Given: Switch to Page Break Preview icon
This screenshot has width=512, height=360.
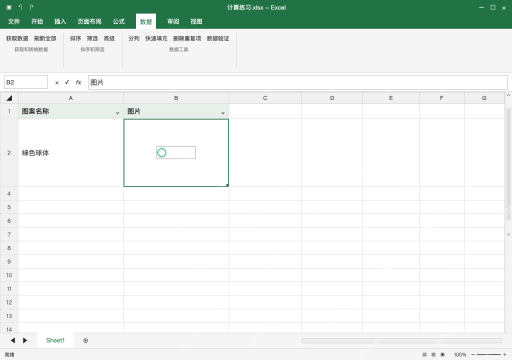Looking at the screenshot, I should [443, 355].
